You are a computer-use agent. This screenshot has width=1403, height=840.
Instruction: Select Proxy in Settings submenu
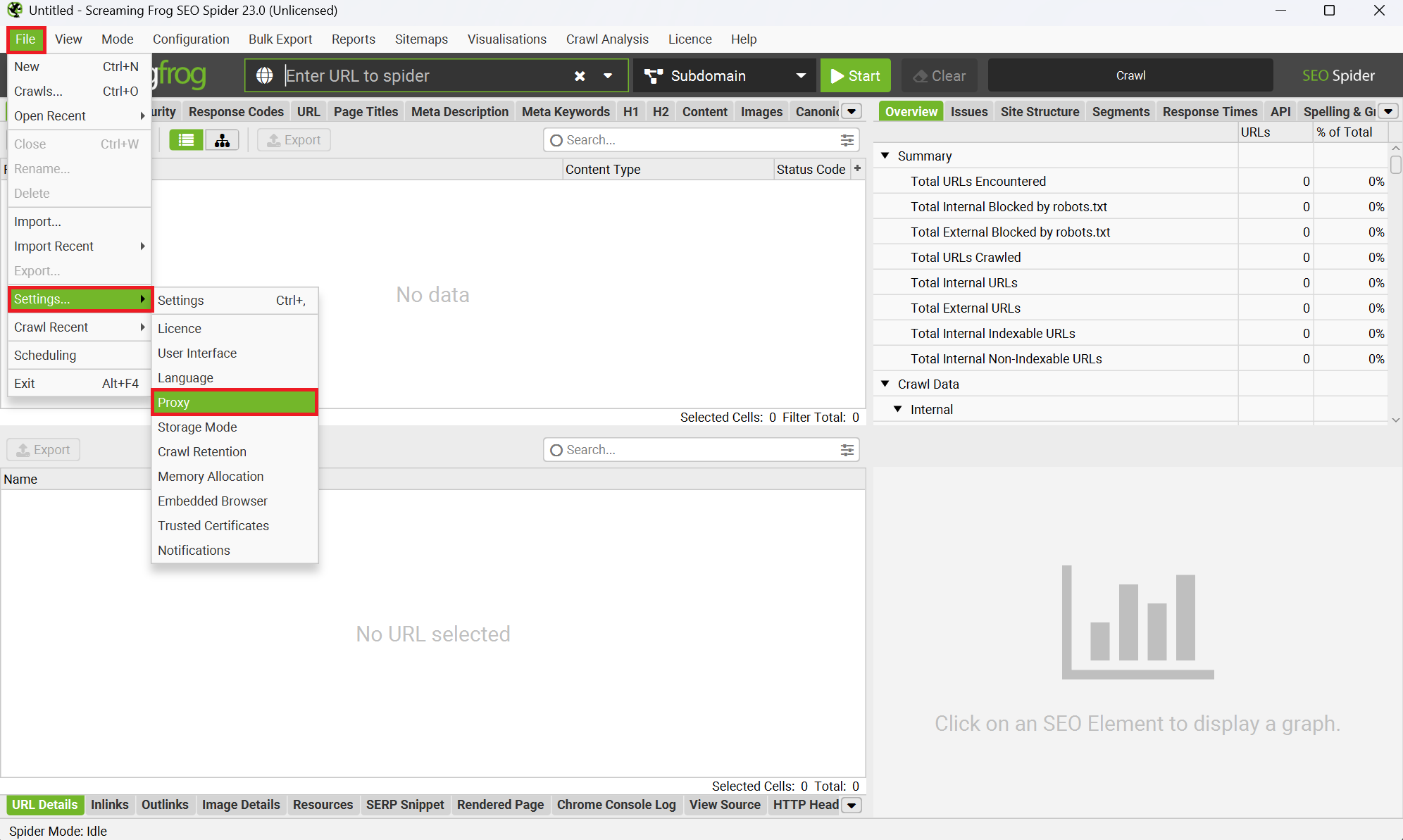[x=234, y=402]
